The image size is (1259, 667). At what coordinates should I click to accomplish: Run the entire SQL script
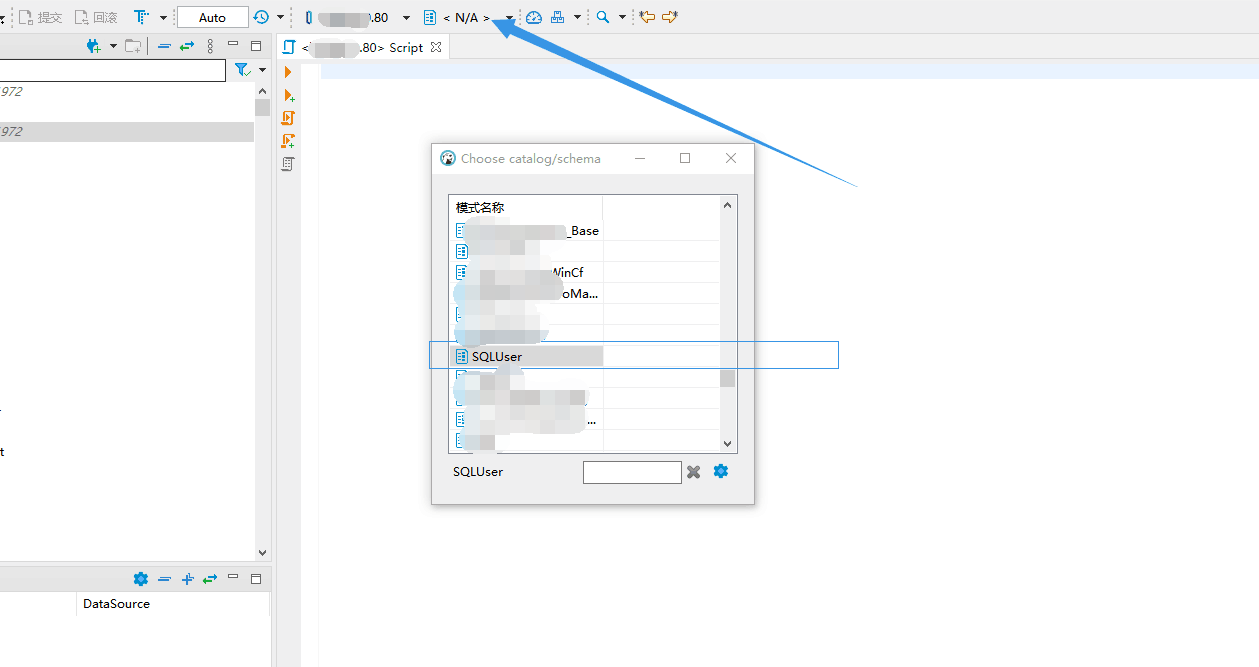pos(287,117)
